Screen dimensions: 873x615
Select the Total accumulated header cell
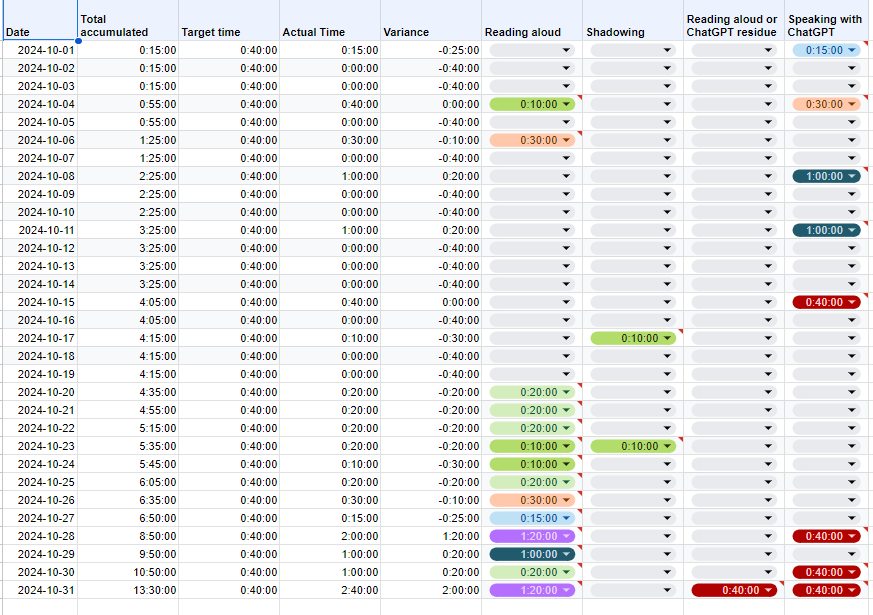pyautogui.click(x=128, y=21)
